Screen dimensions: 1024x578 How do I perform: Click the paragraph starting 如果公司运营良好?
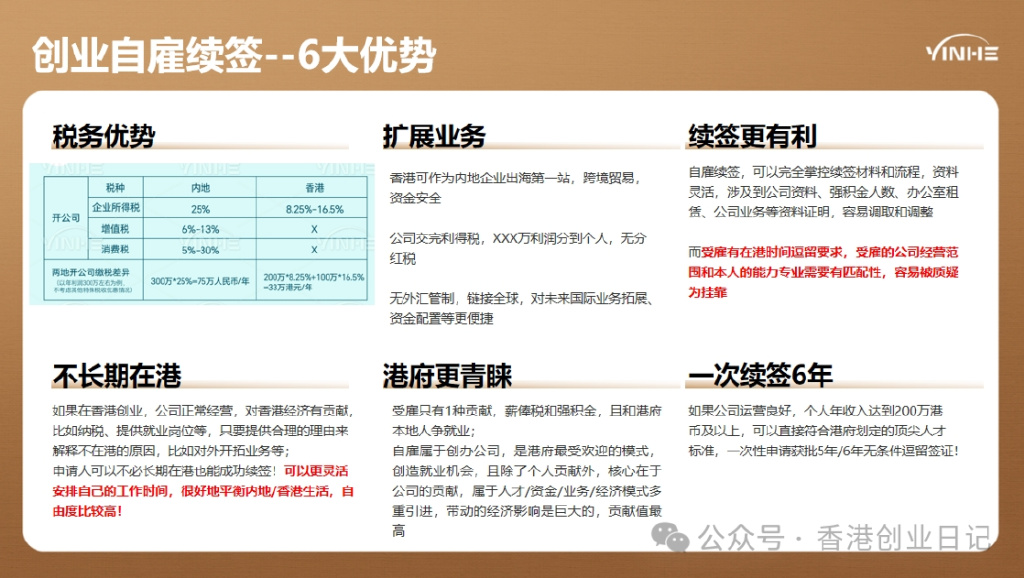[x=823, y=430]
